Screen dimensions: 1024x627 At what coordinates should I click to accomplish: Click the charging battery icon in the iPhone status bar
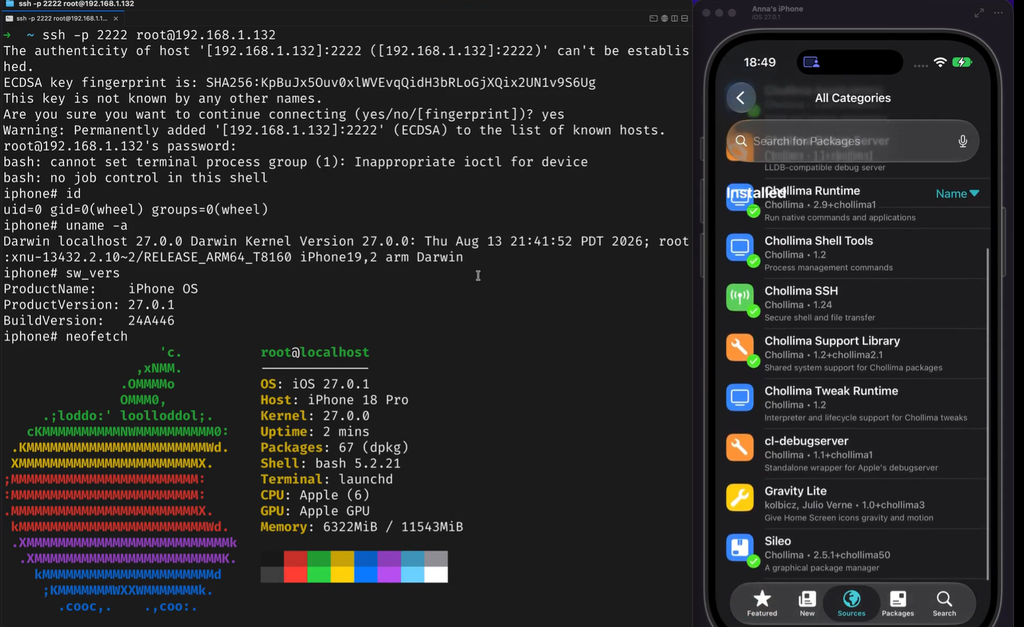962,63
